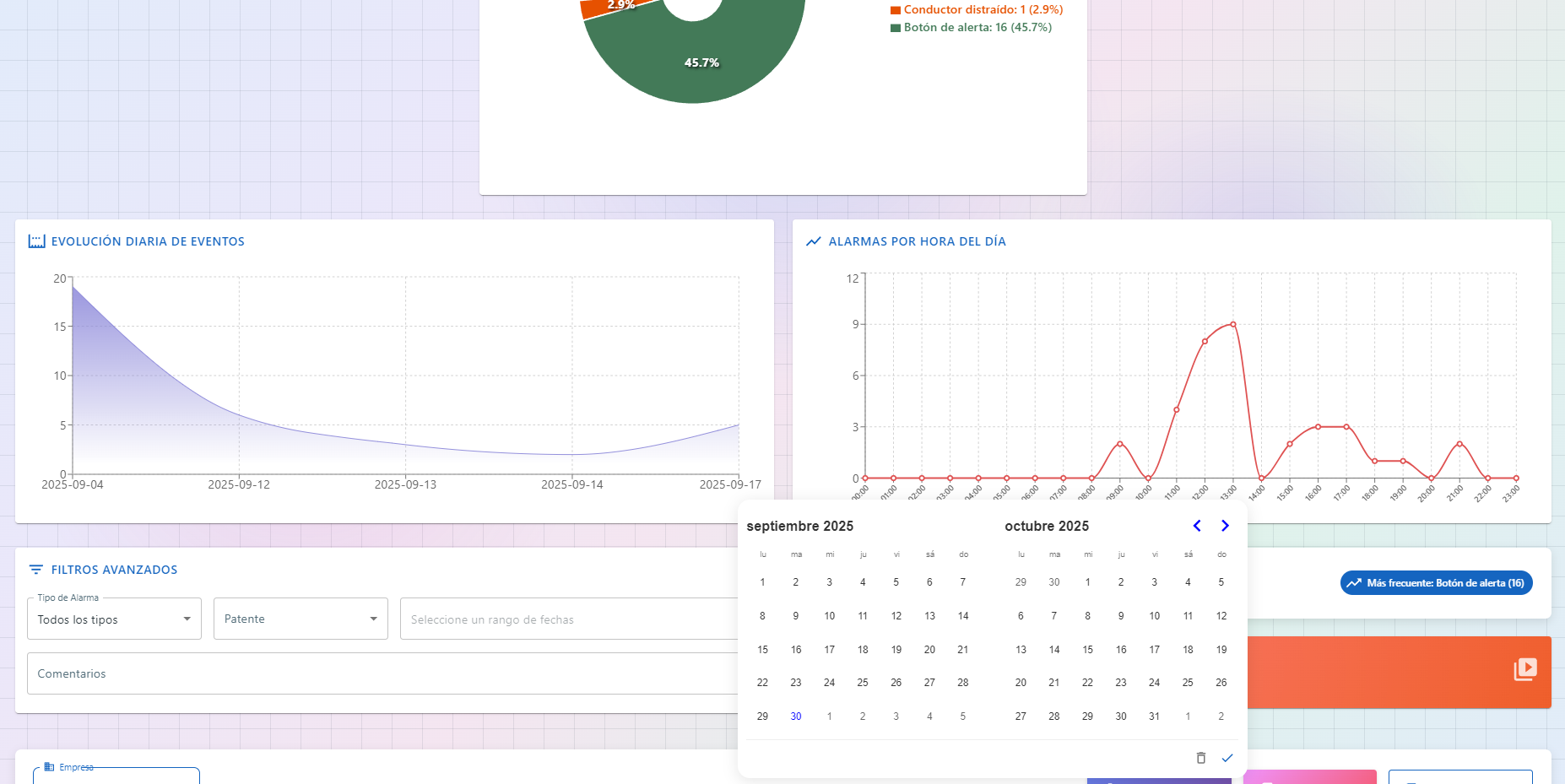Click the Filtros Avanzados filter icon
Screen dimensions: 1565x784
click(36, 570)
